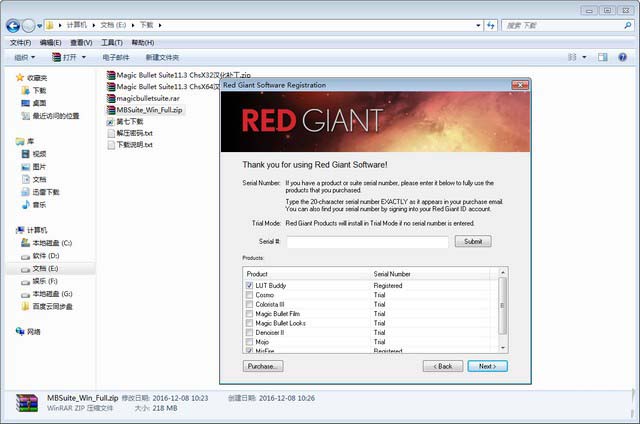The height and width of the screenshot is (424, 640).
Task: Open the 编辑(E) menu
Action: (51, 42)
